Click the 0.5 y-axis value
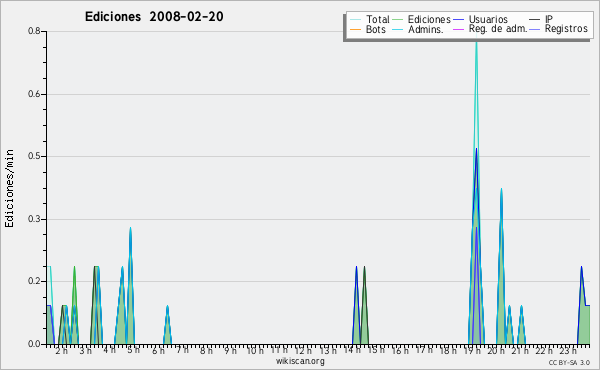This screenshot has width=600, height=370. 34,156
